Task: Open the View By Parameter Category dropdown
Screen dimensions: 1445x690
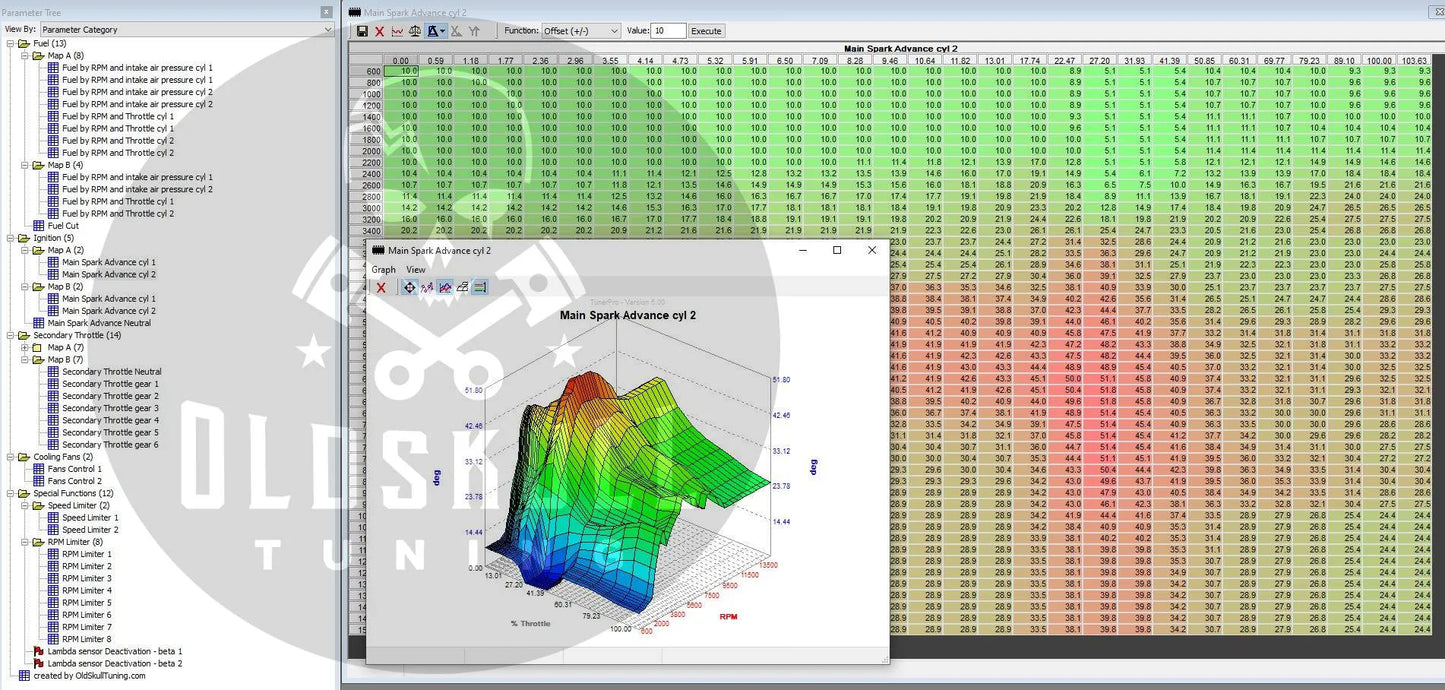Action: [186, 30]
